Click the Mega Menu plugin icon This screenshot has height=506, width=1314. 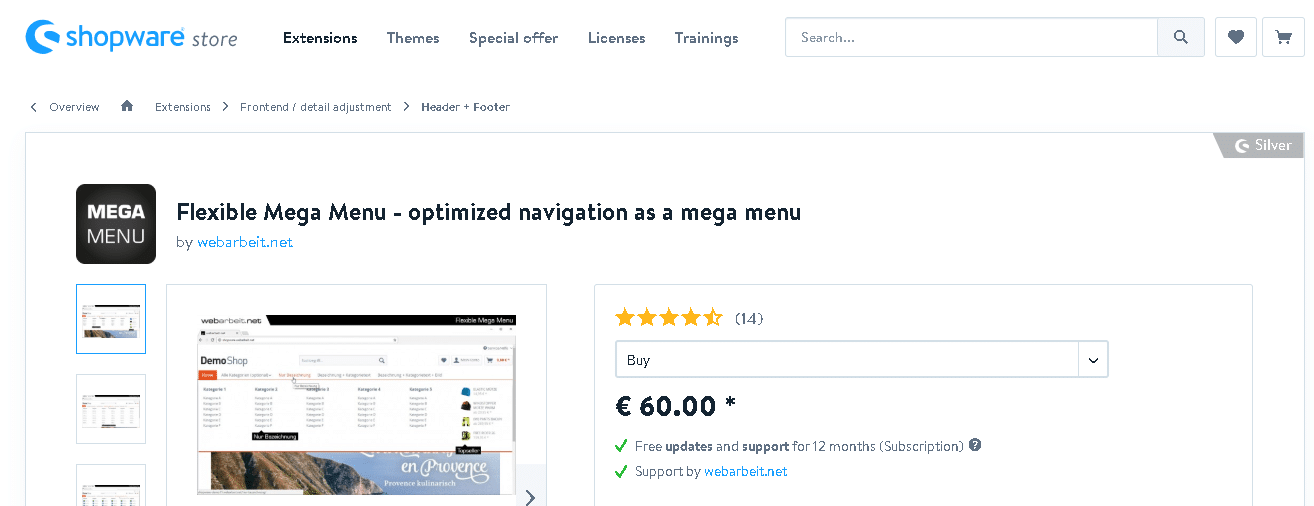click(116, 224)
